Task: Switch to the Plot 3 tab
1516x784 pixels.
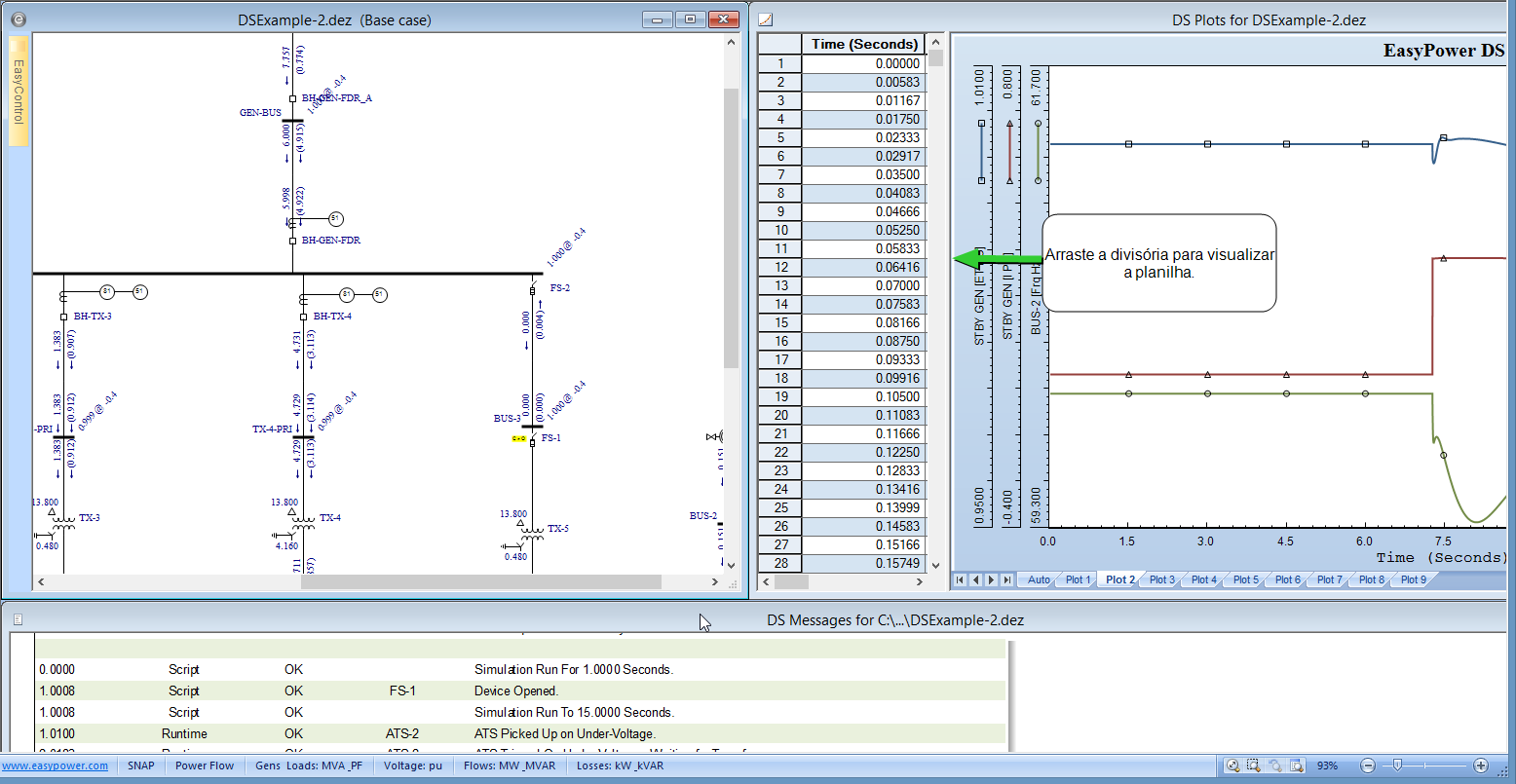Action: coord(1161,579)
